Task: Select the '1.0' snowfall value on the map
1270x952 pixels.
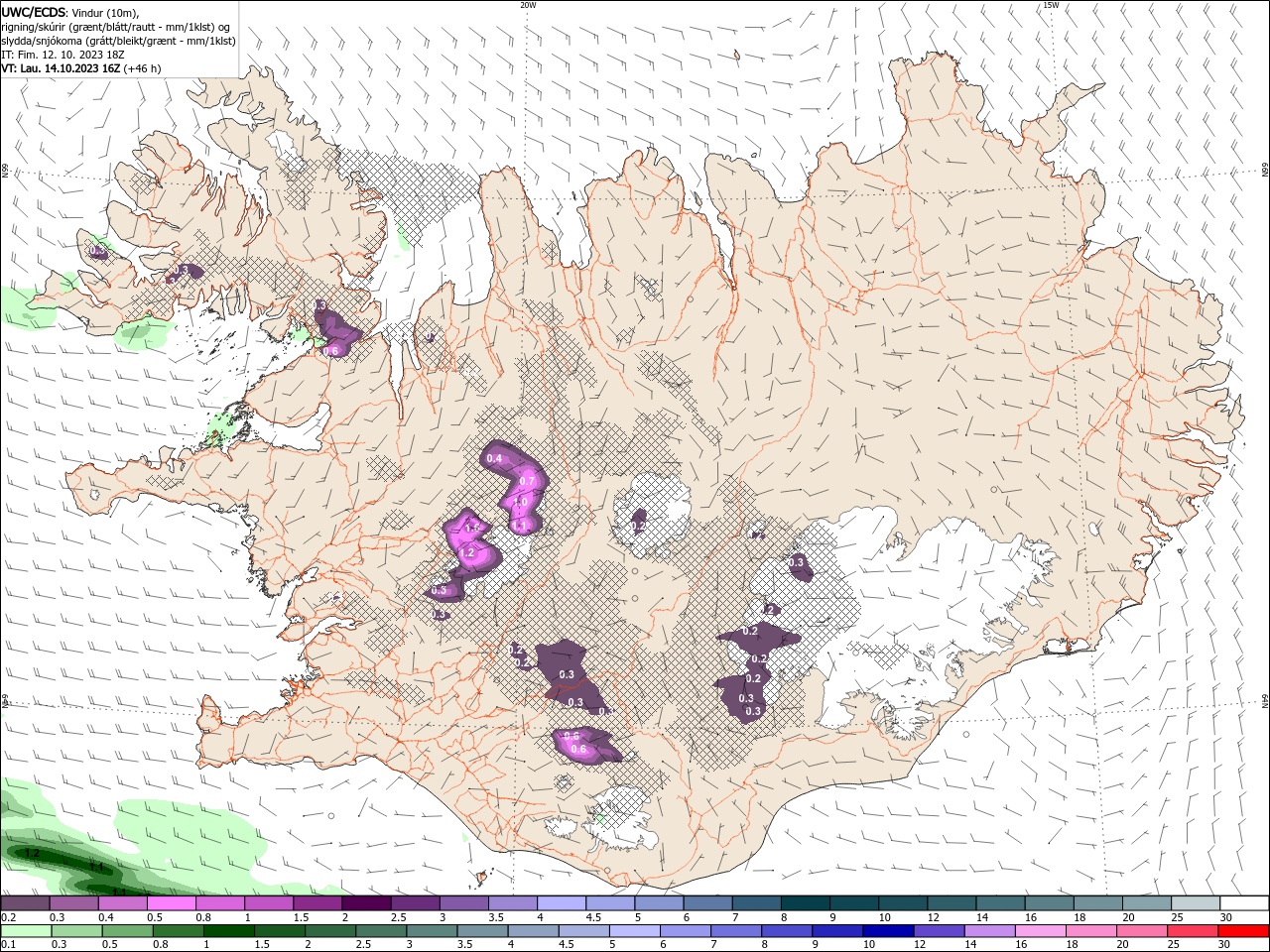Action: tap(520, 503)
